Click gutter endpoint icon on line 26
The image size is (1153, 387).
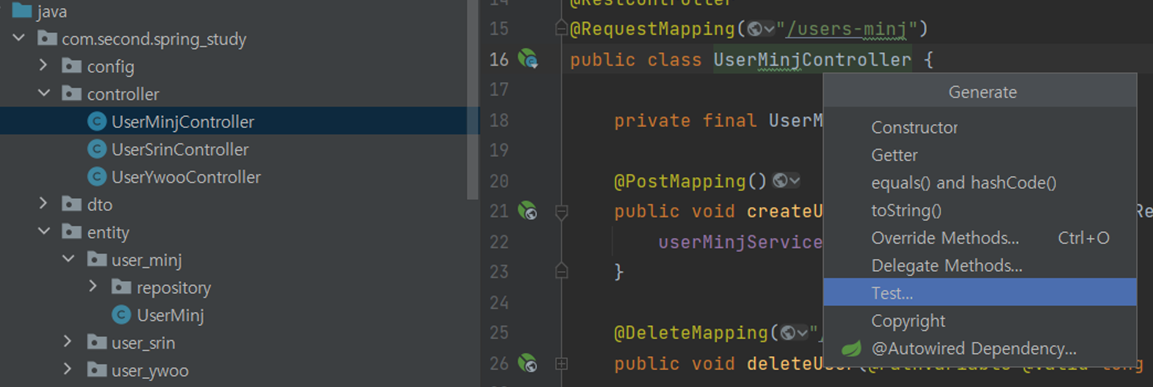[527, 363]
